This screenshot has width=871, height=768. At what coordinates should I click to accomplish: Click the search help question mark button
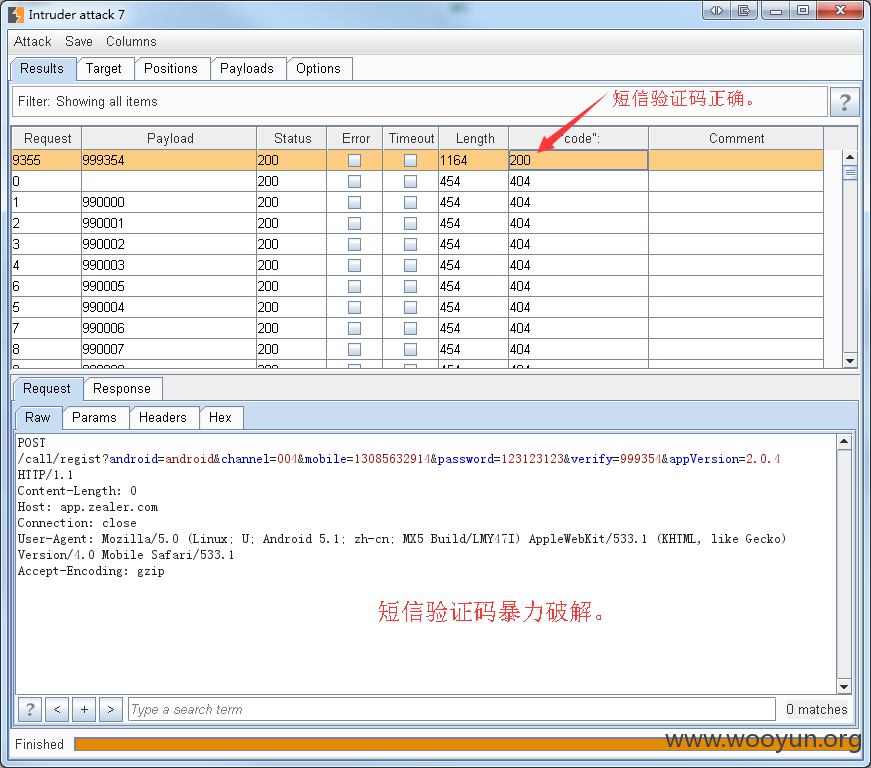click(x=30, y=709)
